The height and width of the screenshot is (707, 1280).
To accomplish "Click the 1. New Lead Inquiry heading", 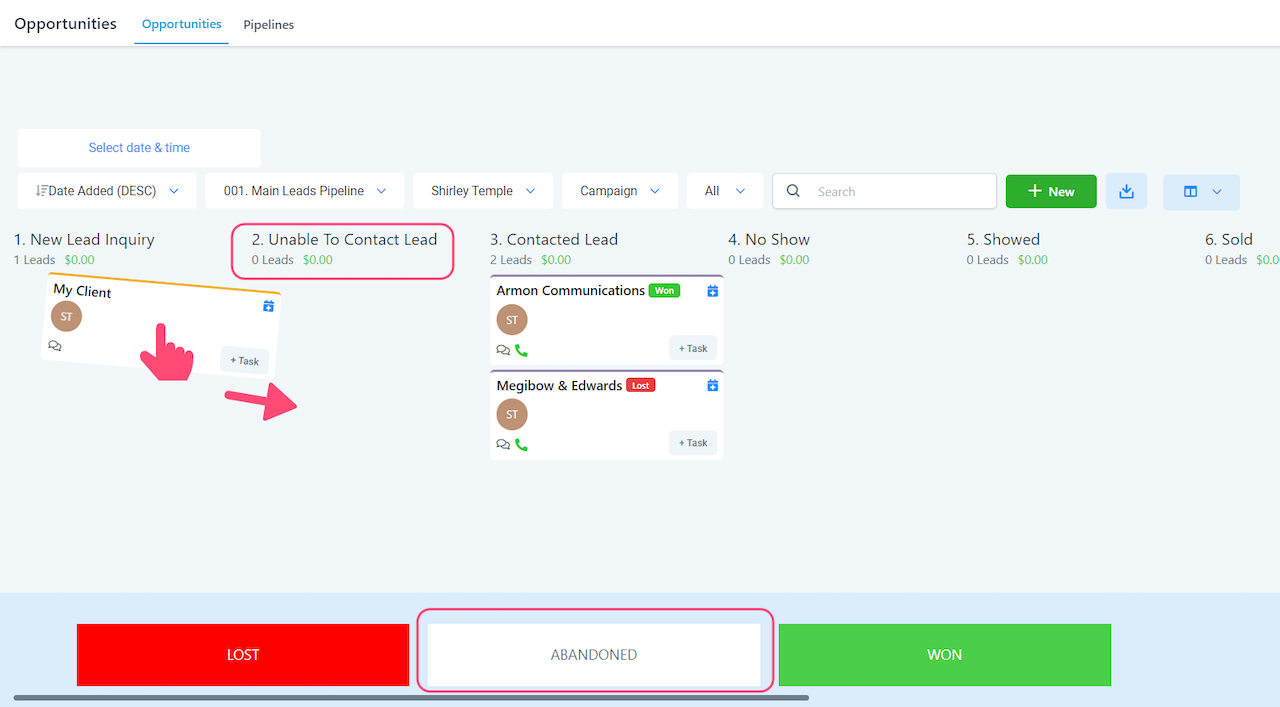I will (x=84, y=239).
